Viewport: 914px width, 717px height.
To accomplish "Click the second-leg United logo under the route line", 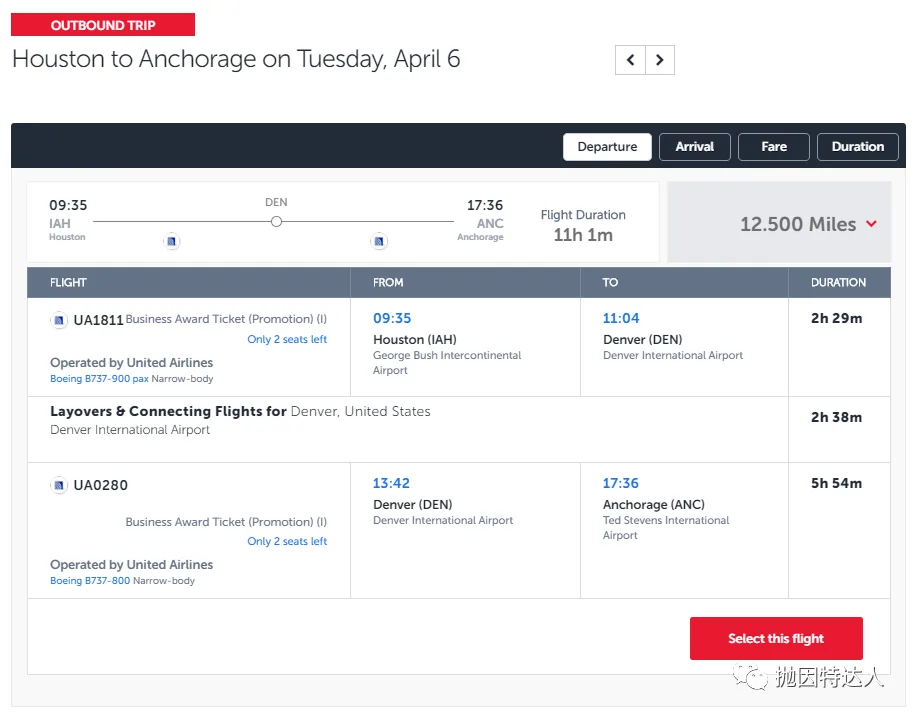I will pos(379,241).
